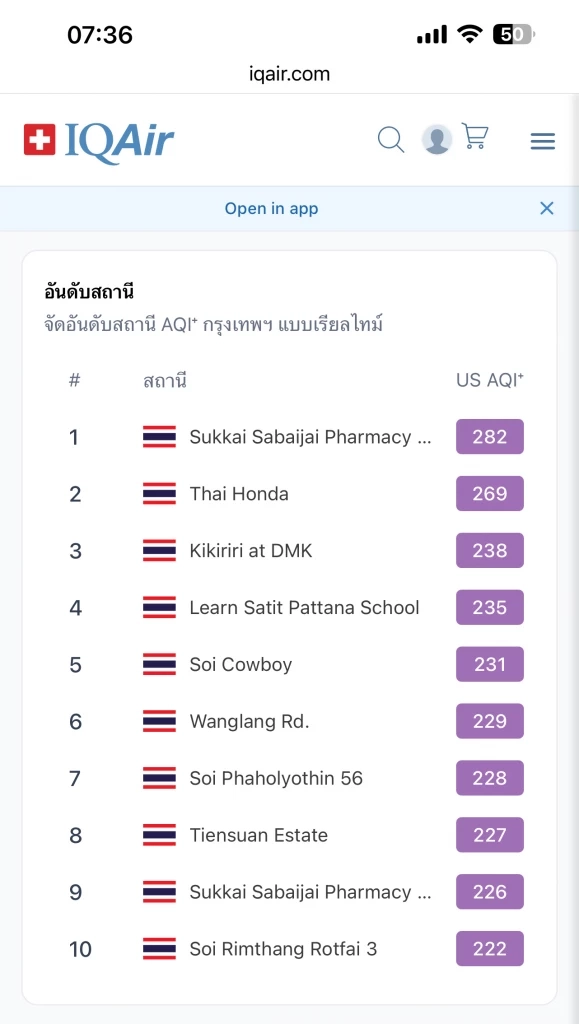Open search using the magnifier icon
The width and height of the screenshot is (579, 1024).
(390, 140)
